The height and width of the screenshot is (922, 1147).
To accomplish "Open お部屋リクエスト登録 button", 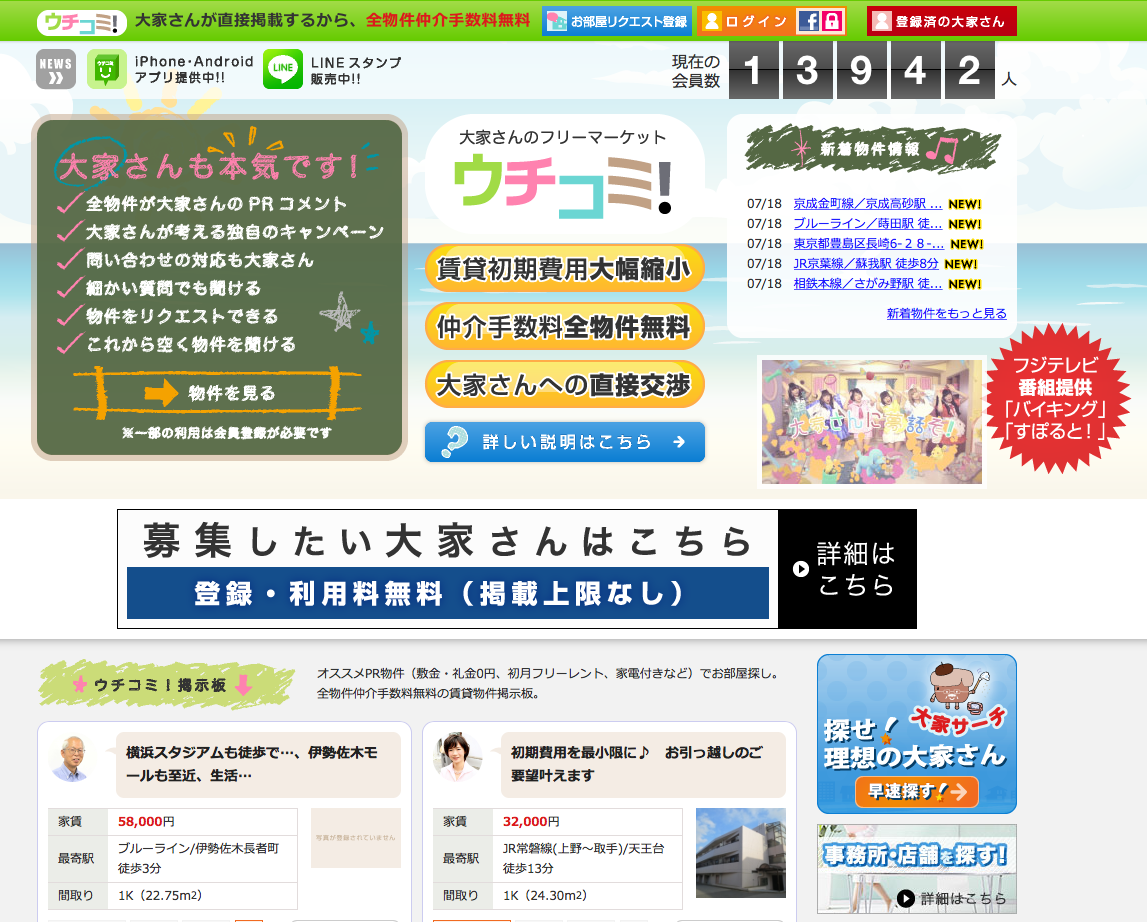I will 617,21.
